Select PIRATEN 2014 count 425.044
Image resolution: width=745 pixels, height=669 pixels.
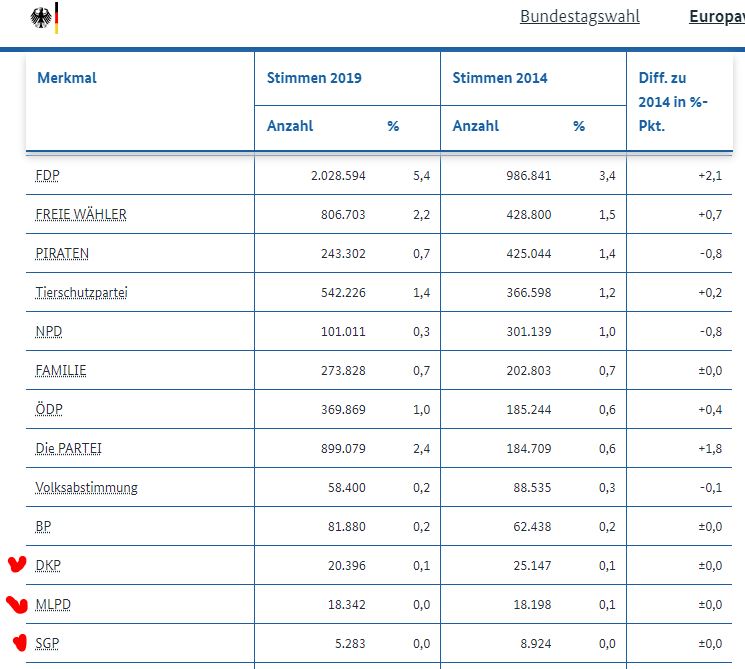pos(529,254)
